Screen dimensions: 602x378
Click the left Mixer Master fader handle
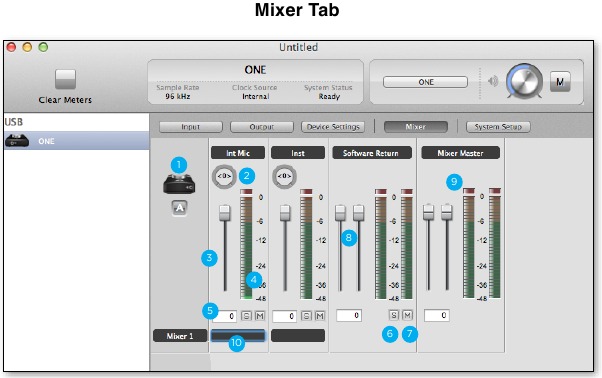428,212
